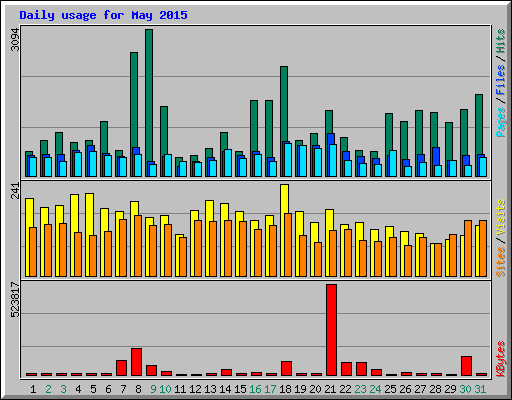Screen dimensions: 512x400
Task: Click day 17 on the x-axis
Action: tap(270, 389)
